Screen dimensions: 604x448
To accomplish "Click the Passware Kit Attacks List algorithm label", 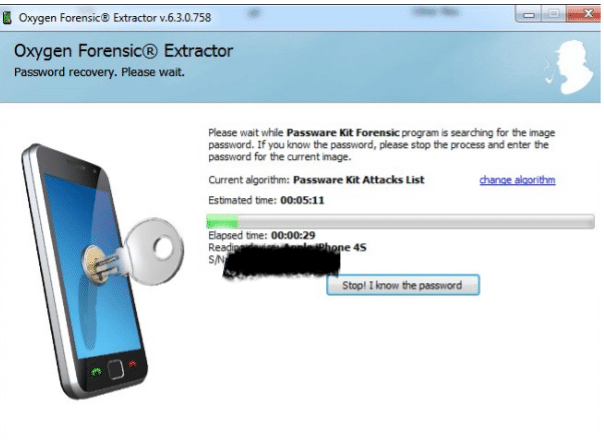I will 359,180.
